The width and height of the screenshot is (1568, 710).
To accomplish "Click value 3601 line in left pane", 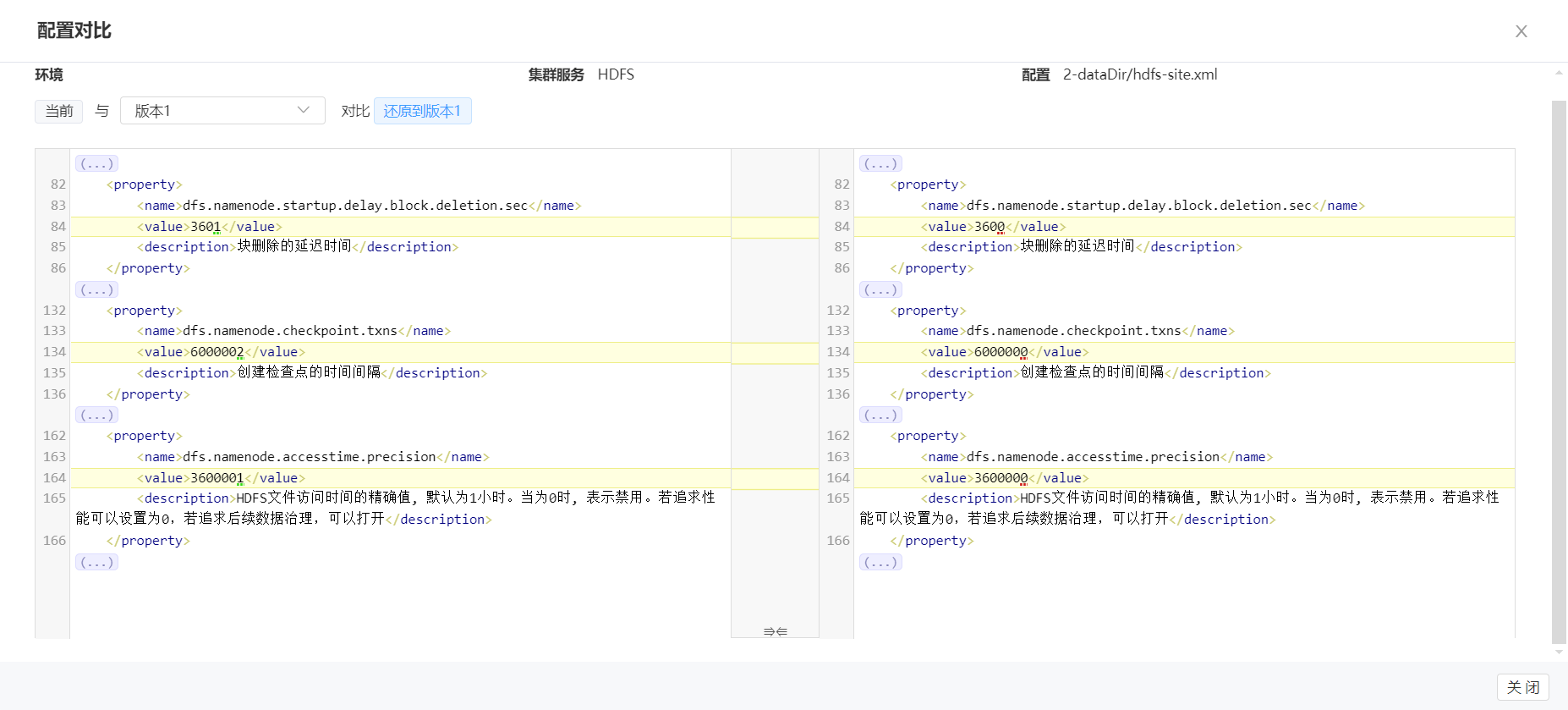I will 400,227.
